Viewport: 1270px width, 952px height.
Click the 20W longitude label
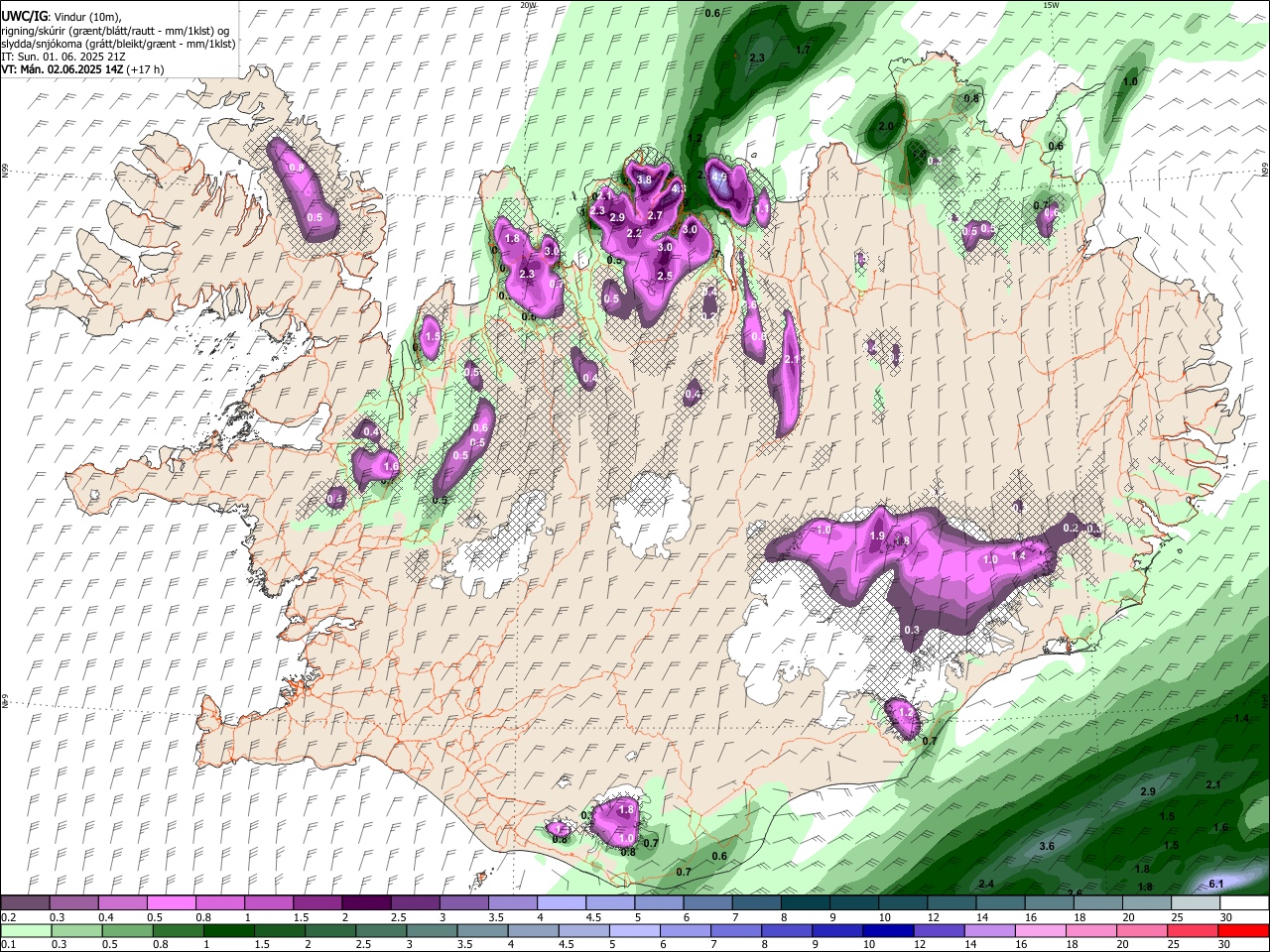[528, 4]
